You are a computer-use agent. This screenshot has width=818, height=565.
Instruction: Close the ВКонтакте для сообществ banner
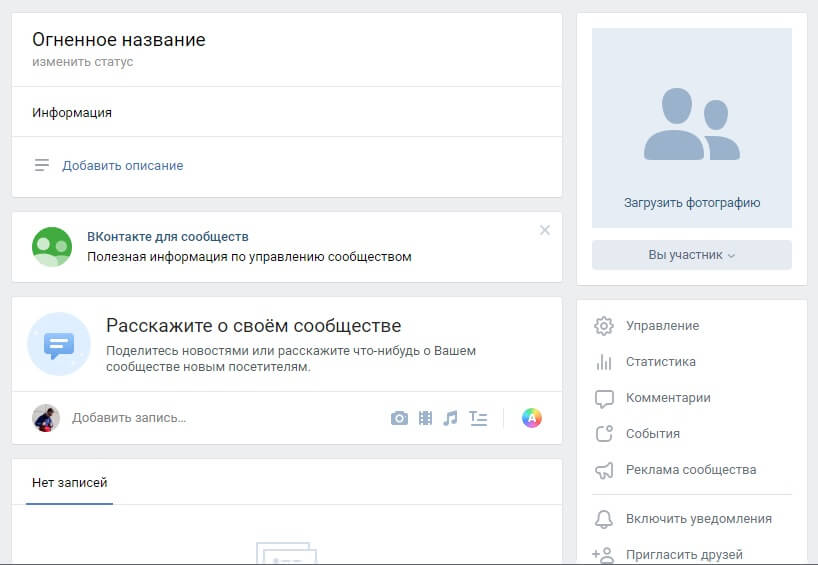pos(545,230)
